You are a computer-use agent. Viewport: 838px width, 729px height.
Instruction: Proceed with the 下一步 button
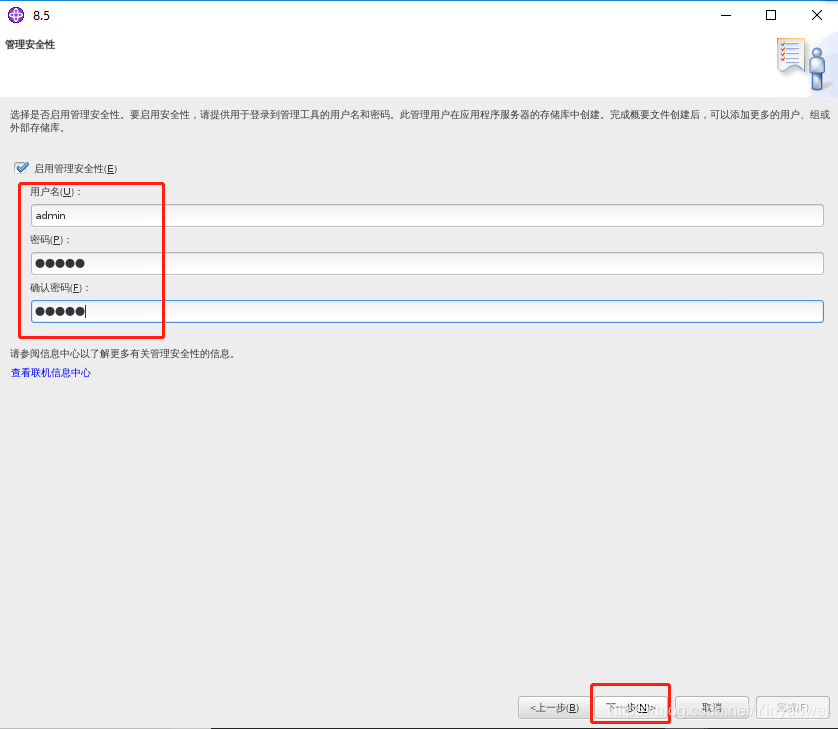tap(631, 708)
